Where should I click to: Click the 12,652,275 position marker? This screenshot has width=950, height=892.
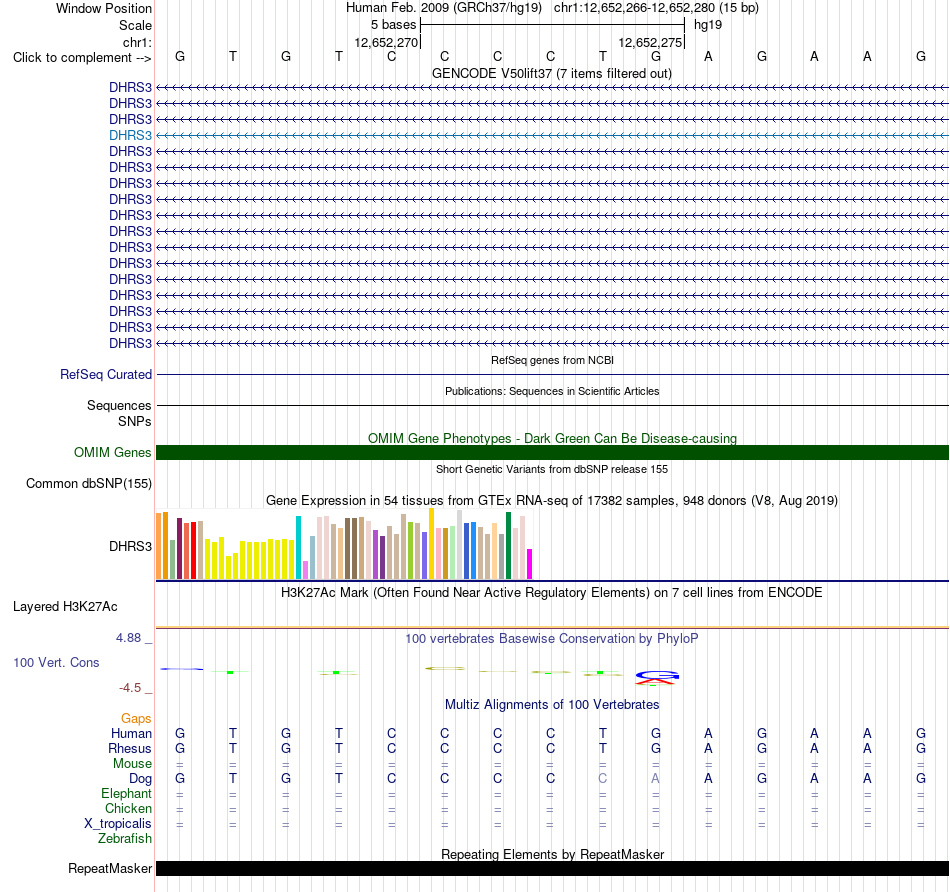coord(650,42)
